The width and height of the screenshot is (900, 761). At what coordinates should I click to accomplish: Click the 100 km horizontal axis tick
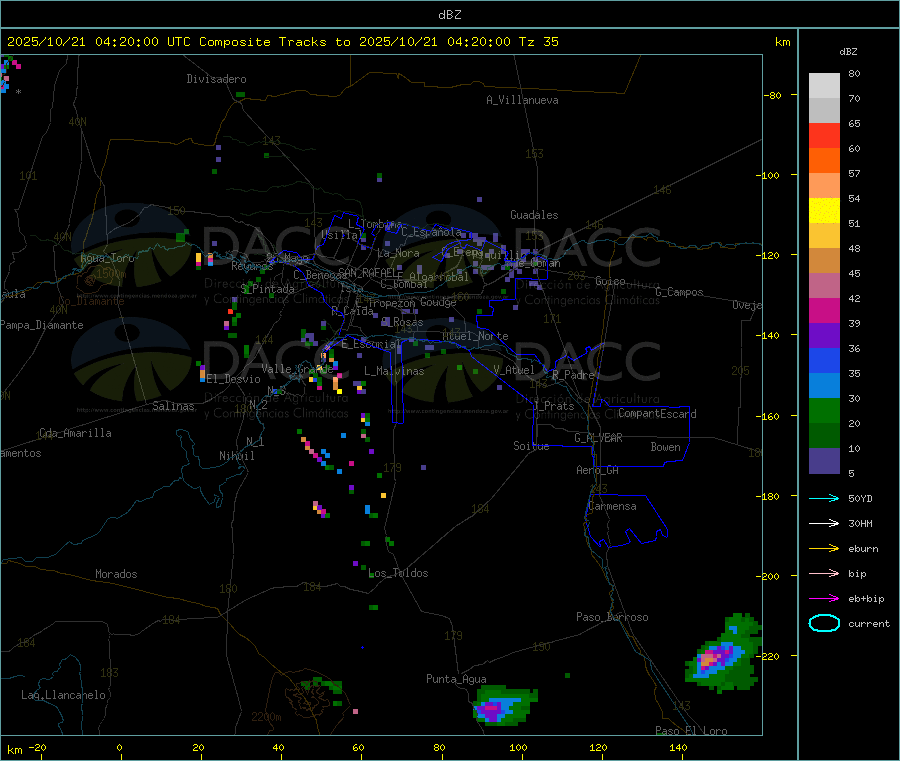(x=518, y=747)
